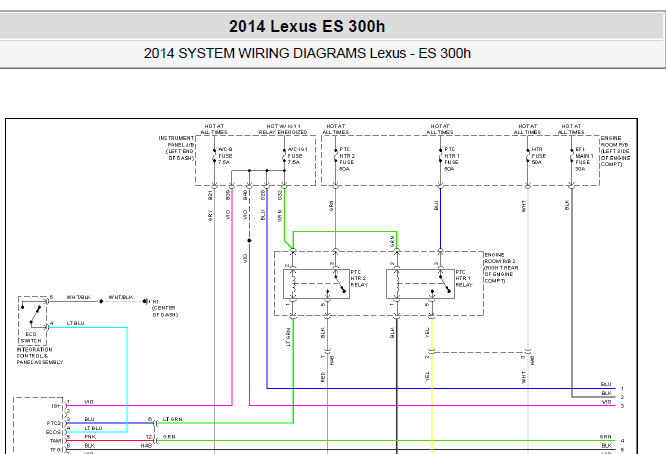
Task: Select 'ENGINE ROOM R/B 2' right rear label
Action: click(x=501, y=268)
